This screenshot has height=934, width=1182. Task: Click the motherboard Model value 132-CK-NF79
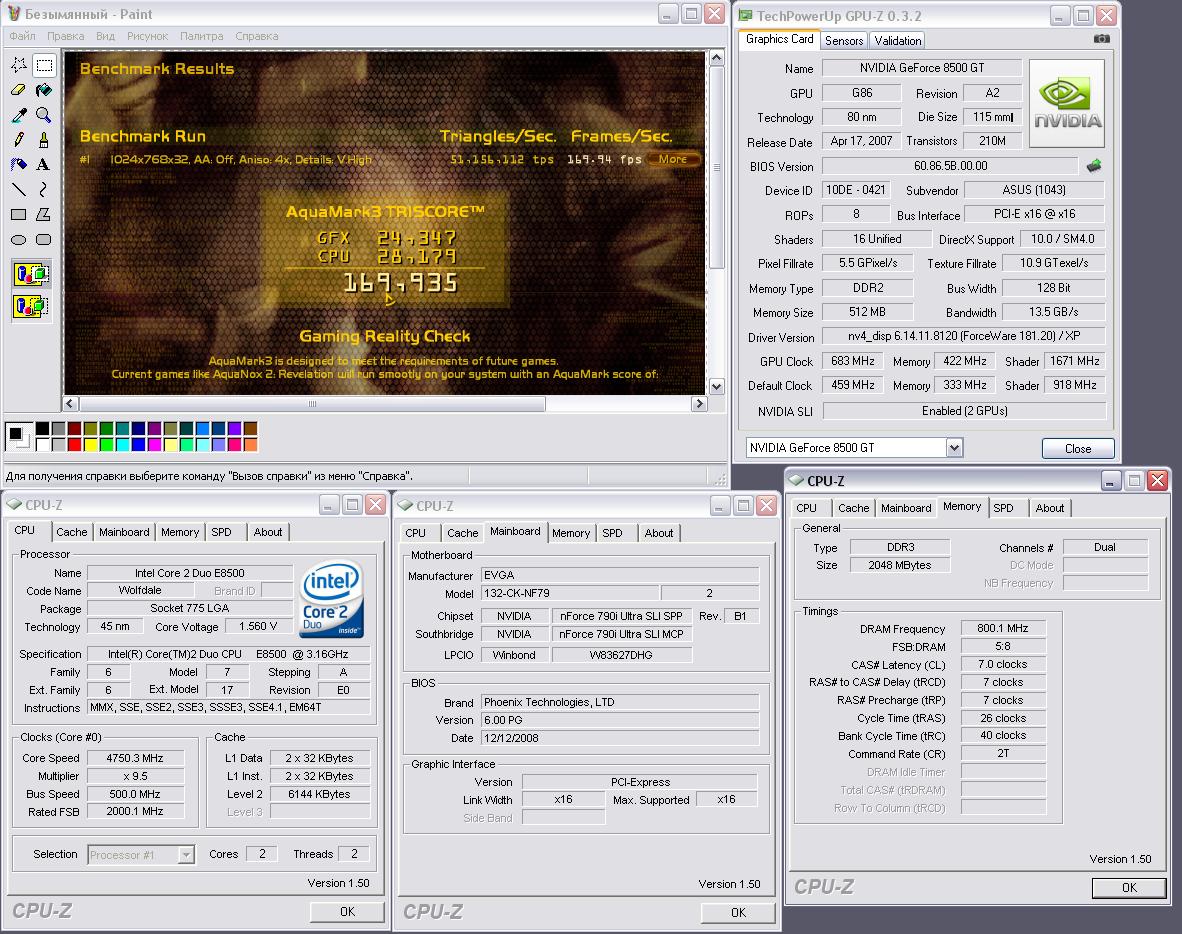point(571,593)
